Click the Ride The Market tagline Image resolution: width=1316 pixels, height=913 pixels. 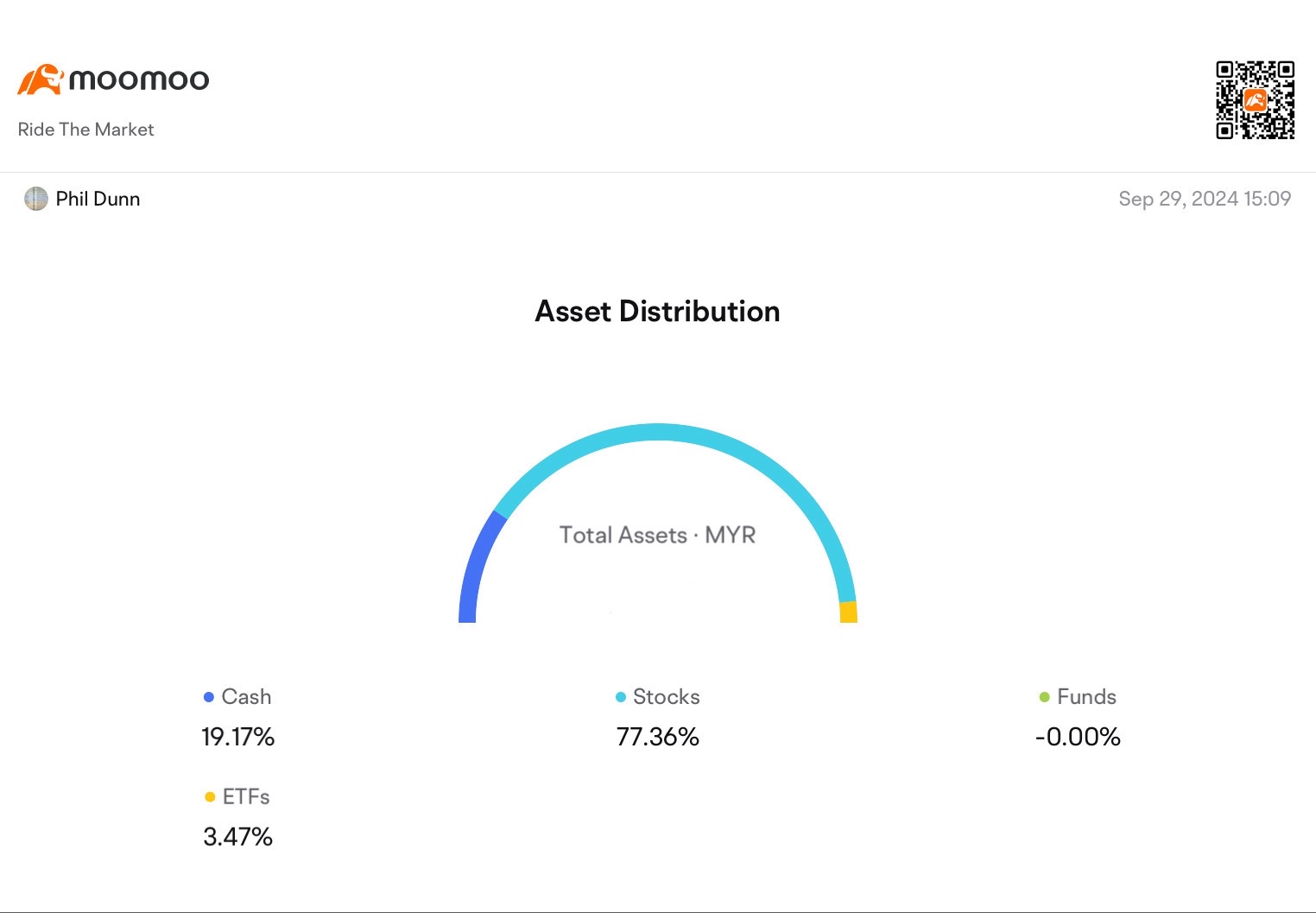(85, 130)
